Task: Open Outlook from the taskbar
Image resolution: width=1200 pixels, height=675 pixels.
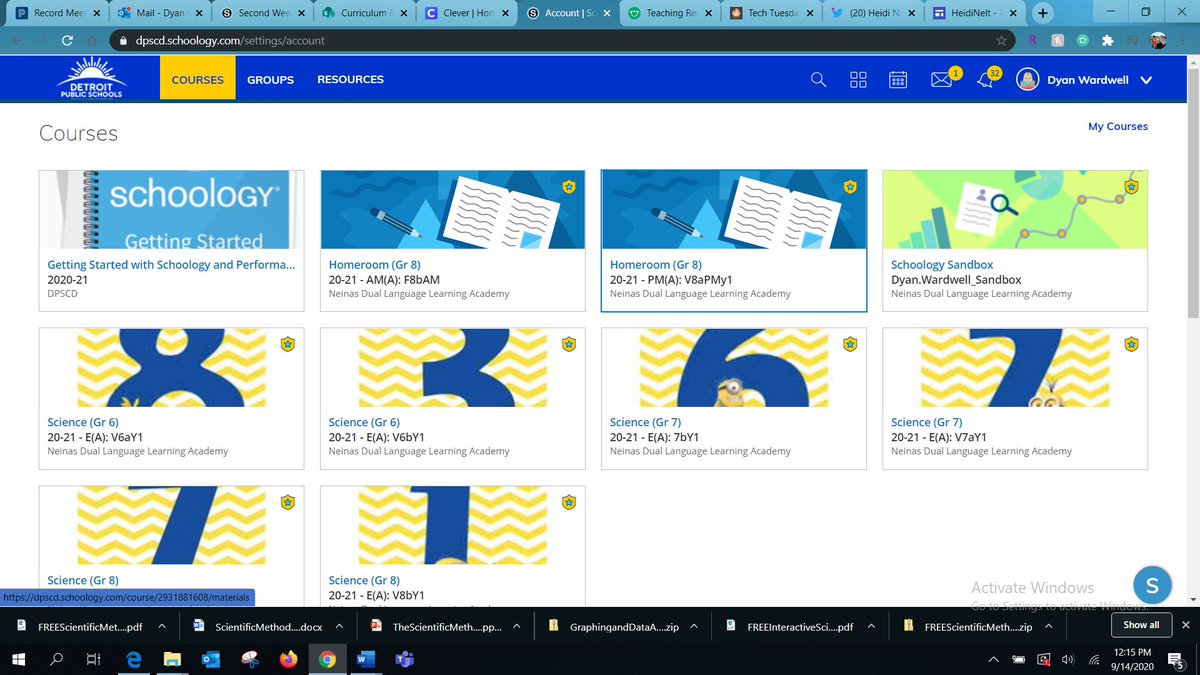Action: pyautogui.click(x=210, y=660)
